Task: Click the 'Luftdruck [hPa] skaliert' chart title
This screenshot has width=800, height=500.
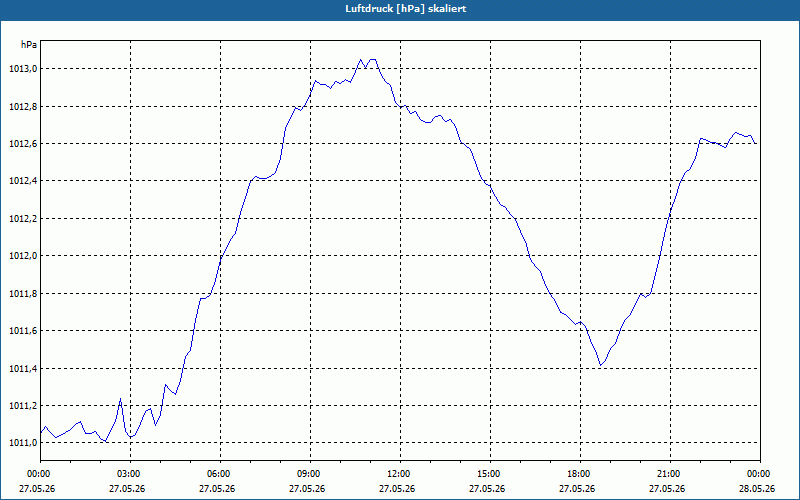Action: coord(406,9)
